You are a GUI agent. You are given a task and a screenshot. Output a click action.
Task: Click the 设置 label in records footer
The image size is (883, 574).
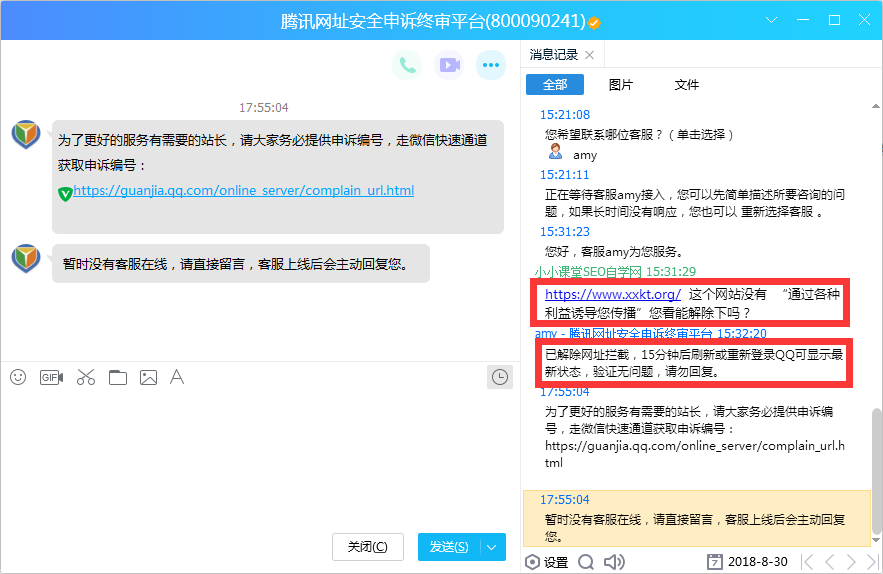[556, 562]
